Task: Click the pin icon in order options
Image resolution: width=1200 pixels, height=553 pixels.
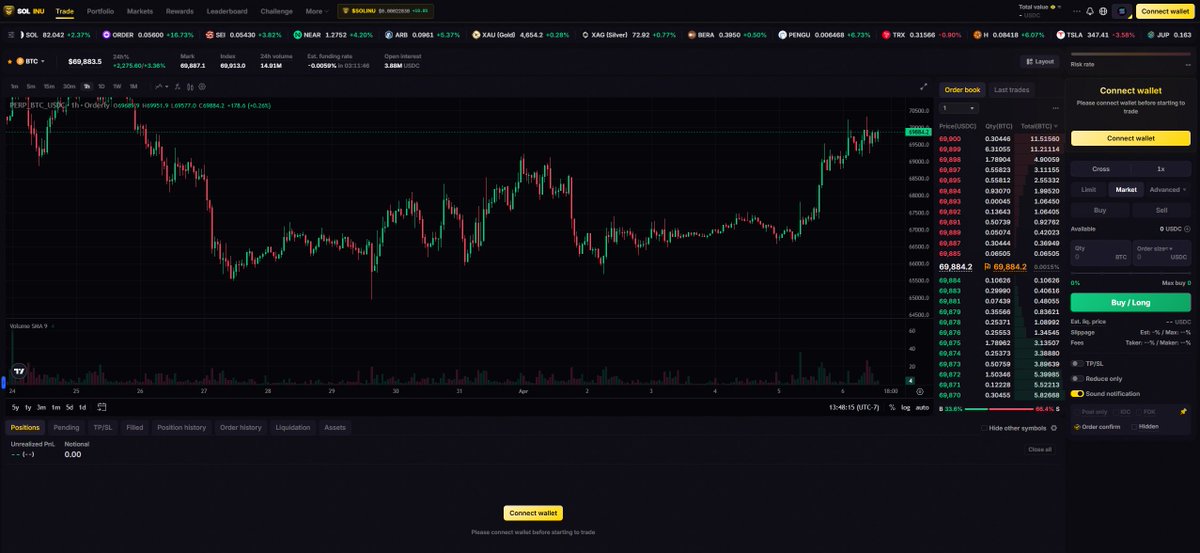Action: 1183,411
